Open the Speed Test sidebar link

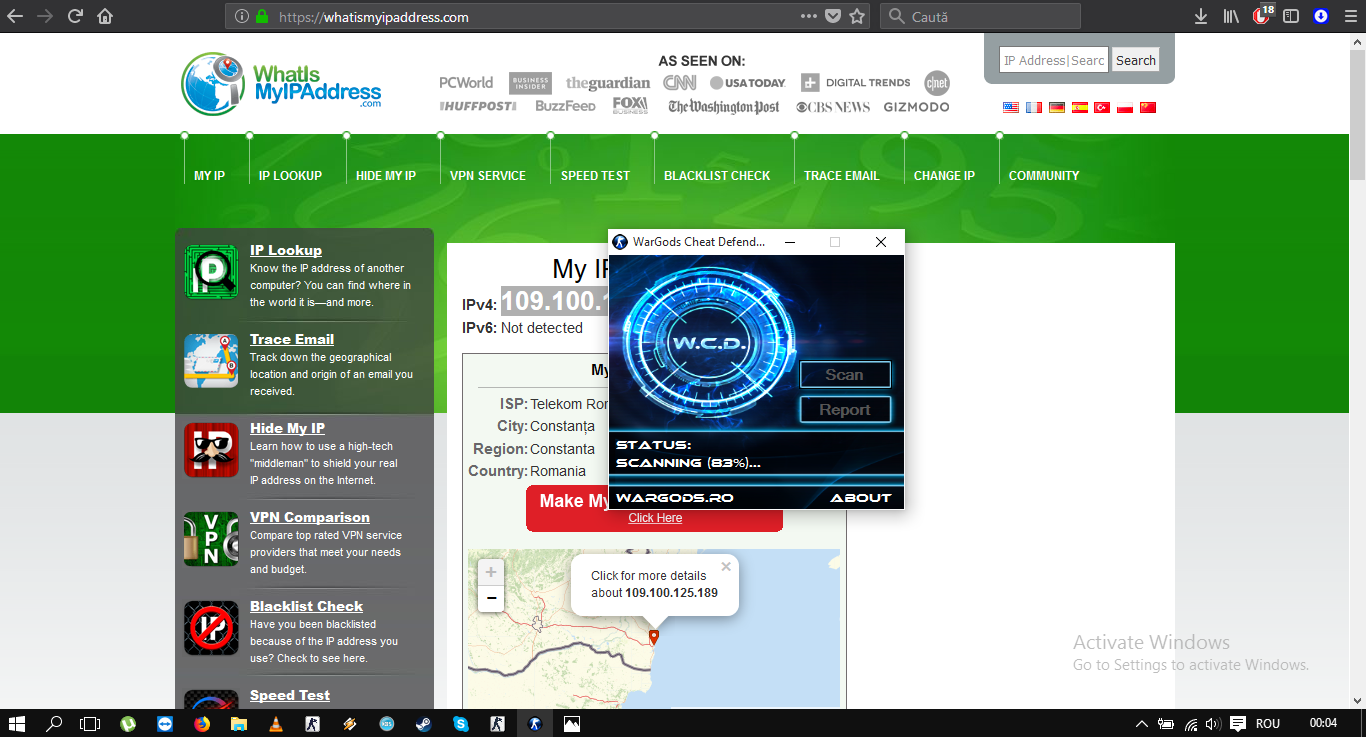point(290,695)
